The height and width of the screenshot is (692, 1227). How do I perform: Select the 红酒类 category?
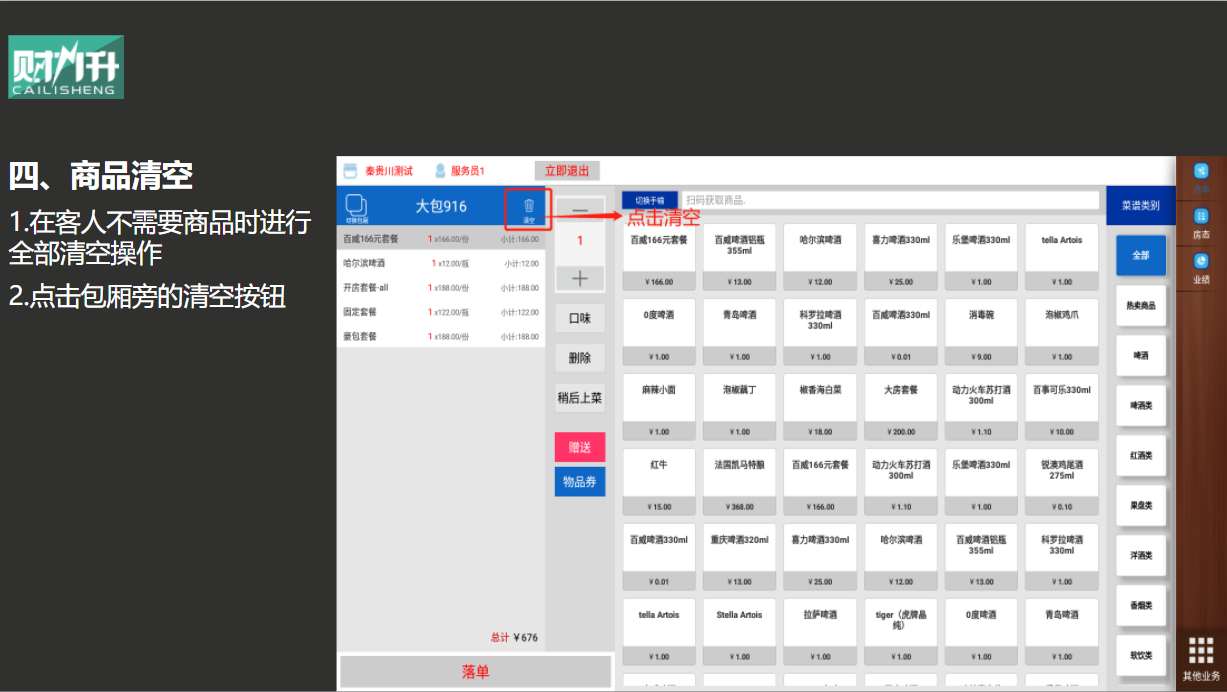[x=1141, y=455]
